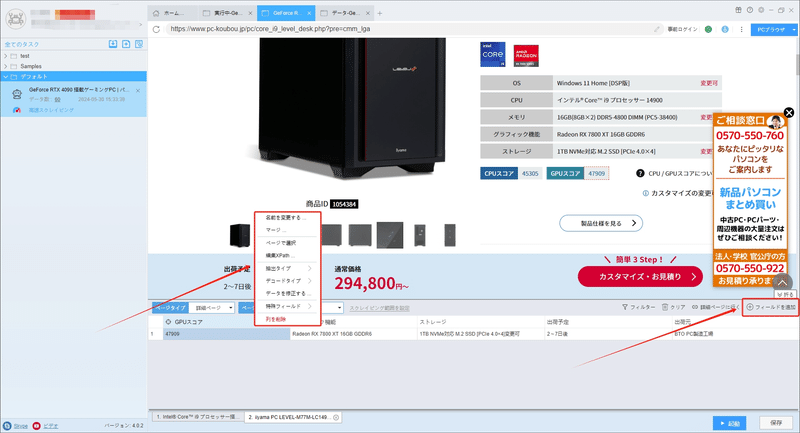Image resolution: width=800 pixels, height=433 pixels.
Task: Click the import task icon beside 全てのタスク
Action: tap(113, 44)
